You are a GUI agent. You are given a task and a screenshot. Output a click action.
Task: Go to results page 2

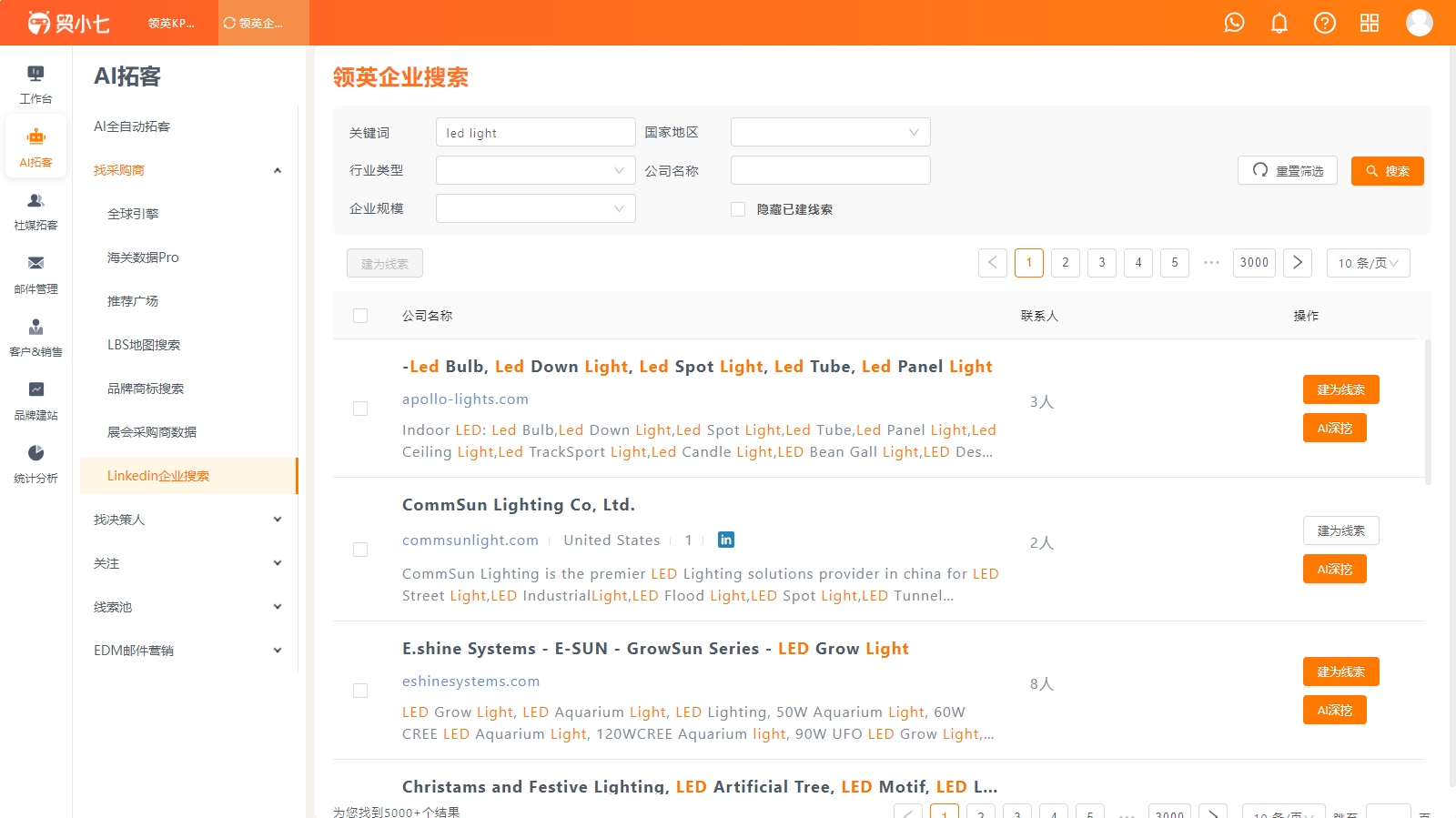(1066, 263)
